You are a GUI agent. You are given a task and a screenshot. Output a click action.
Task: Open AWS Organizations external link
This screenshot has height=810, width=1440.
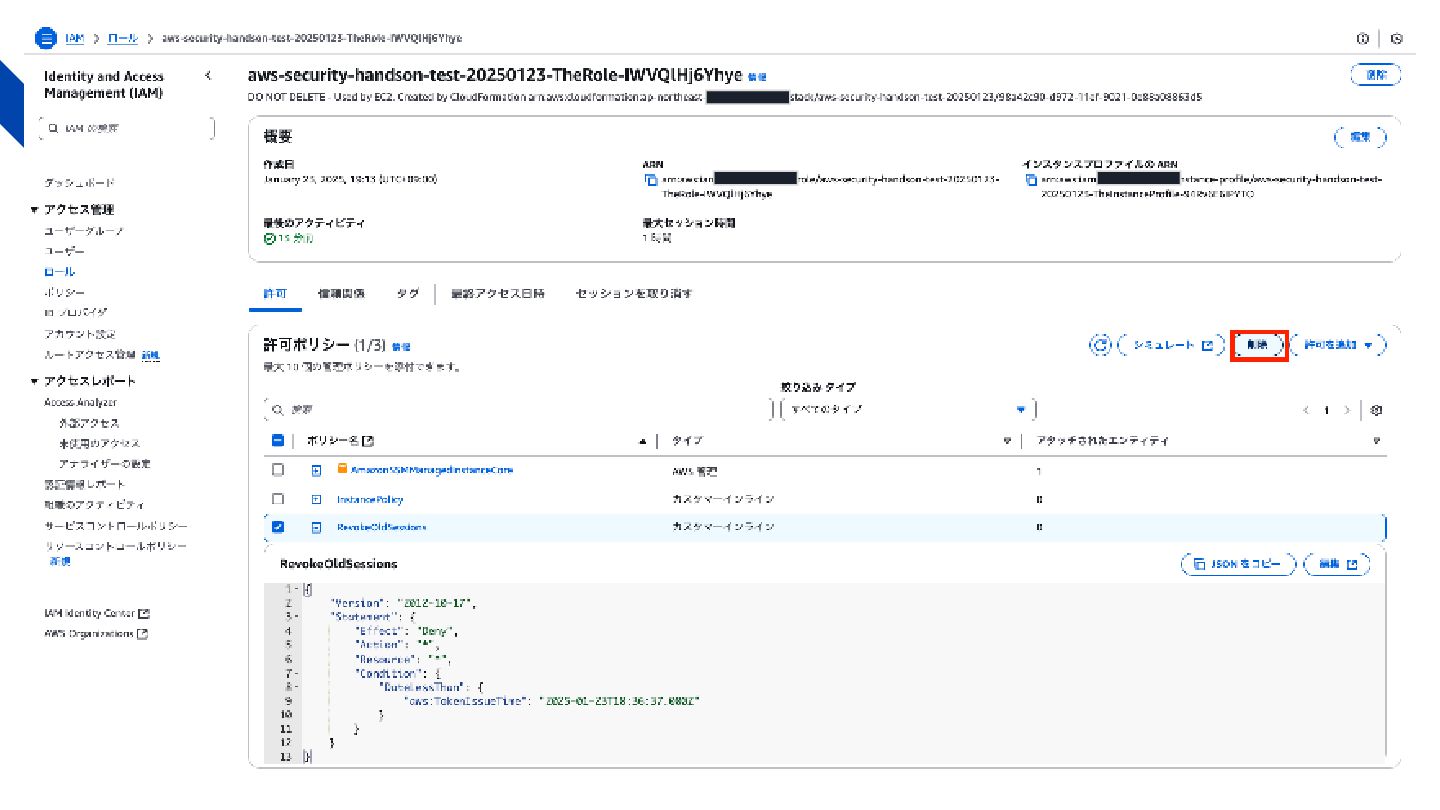pos(96,634)
